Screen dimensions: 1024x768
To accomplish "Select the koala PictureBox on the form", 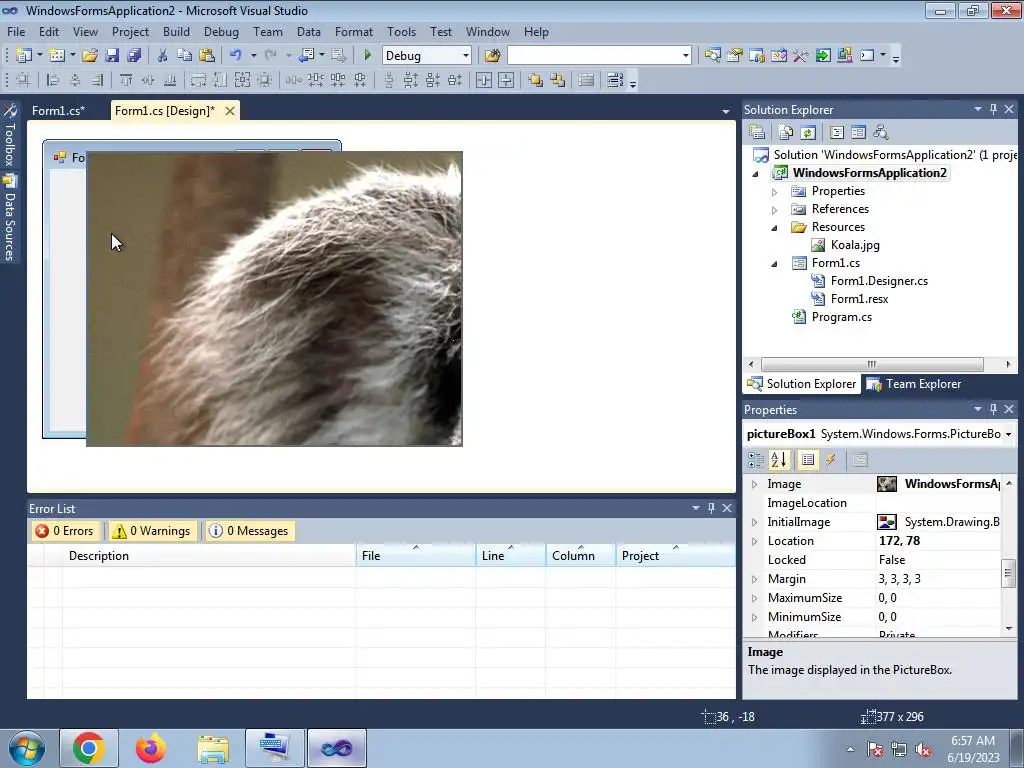I will [274, 299].
